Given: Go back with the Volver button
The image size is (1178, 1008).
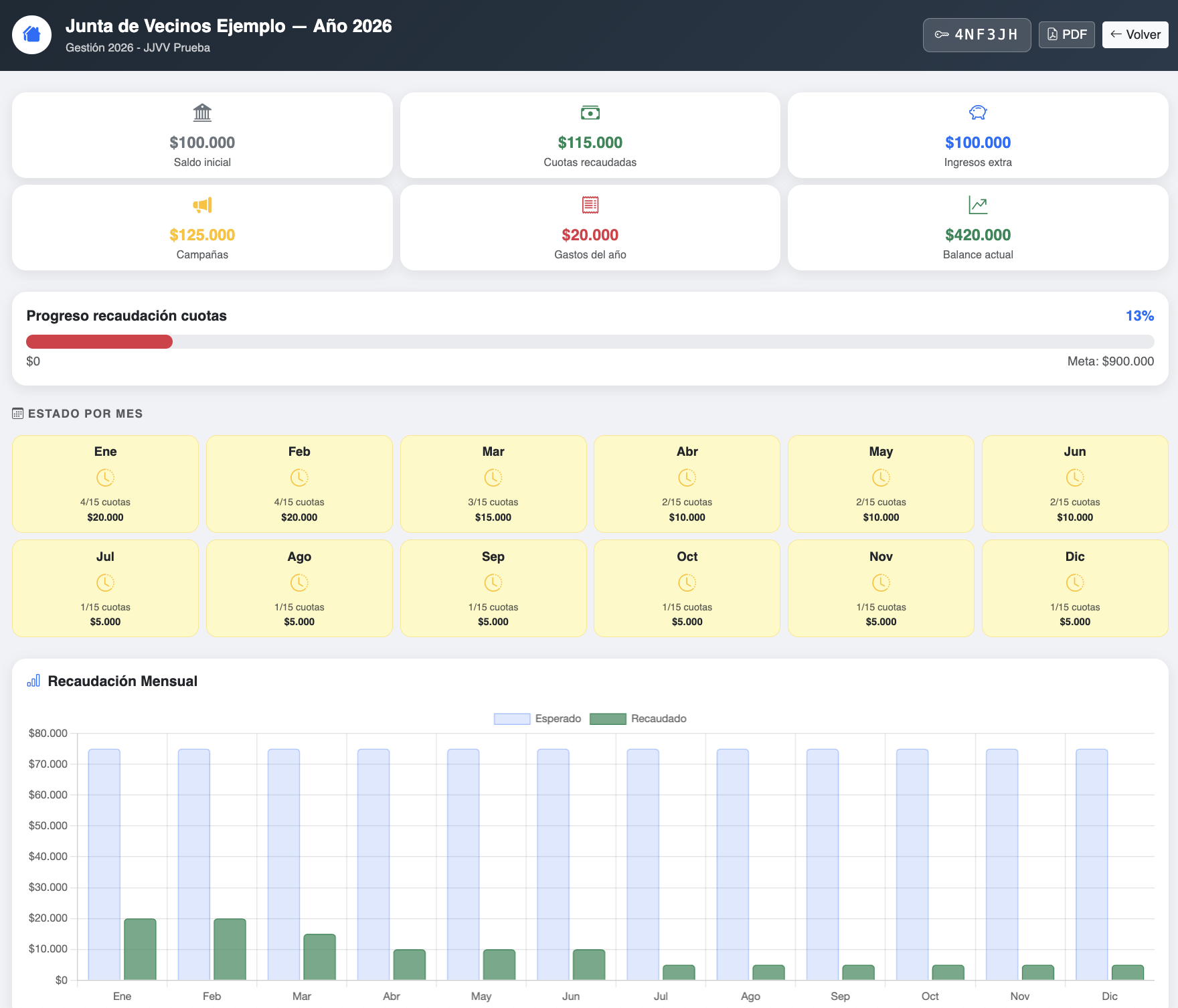Looking at the screenshot, I should point(1135,35).
